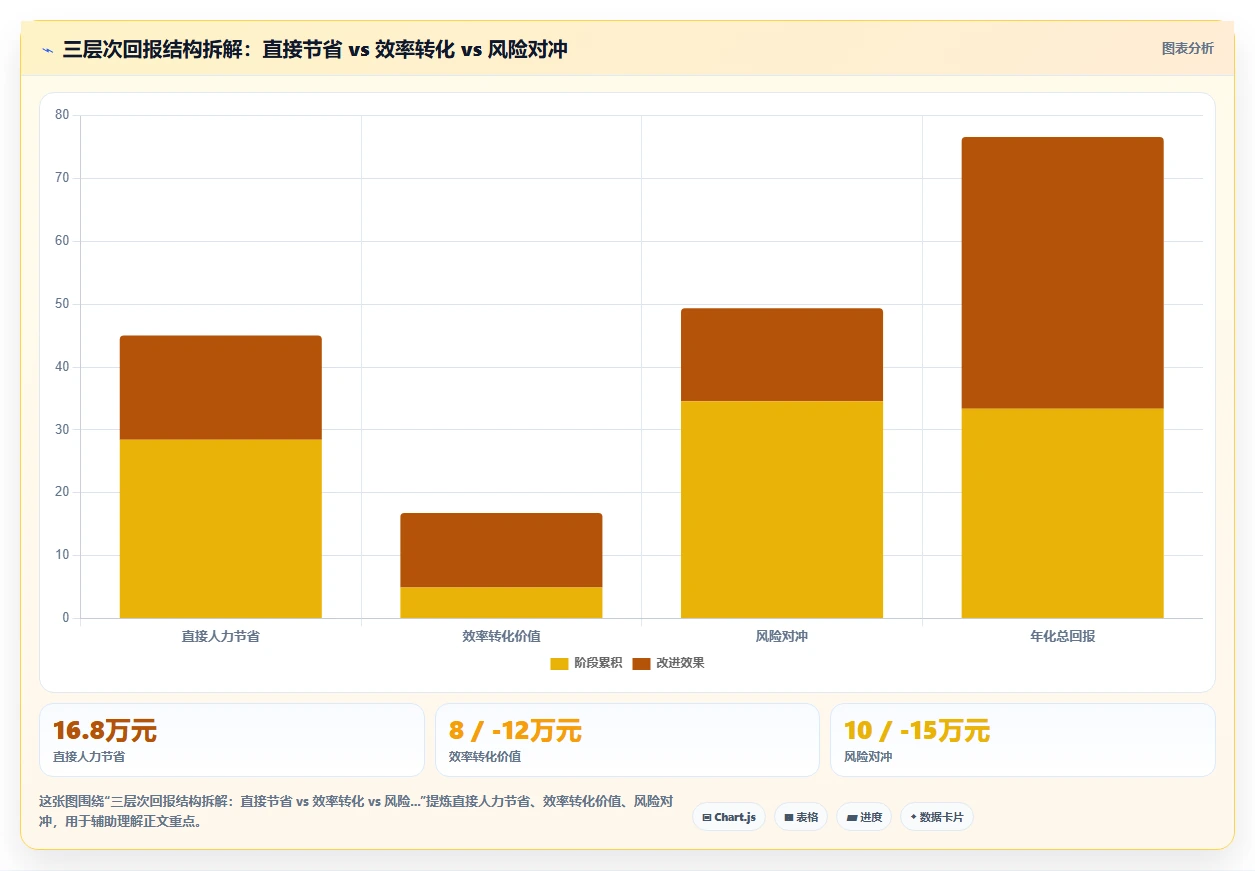The image size is (1255, 871).
Task: Click the 直接人力节省 x-axis label
Action: tap(221, 636)
